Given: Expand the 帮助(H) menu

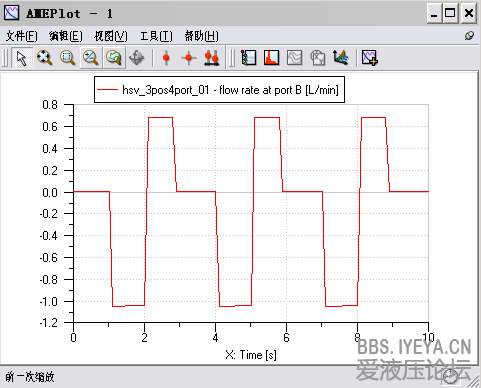Looking at the screenshot, I should click(202, 36).
